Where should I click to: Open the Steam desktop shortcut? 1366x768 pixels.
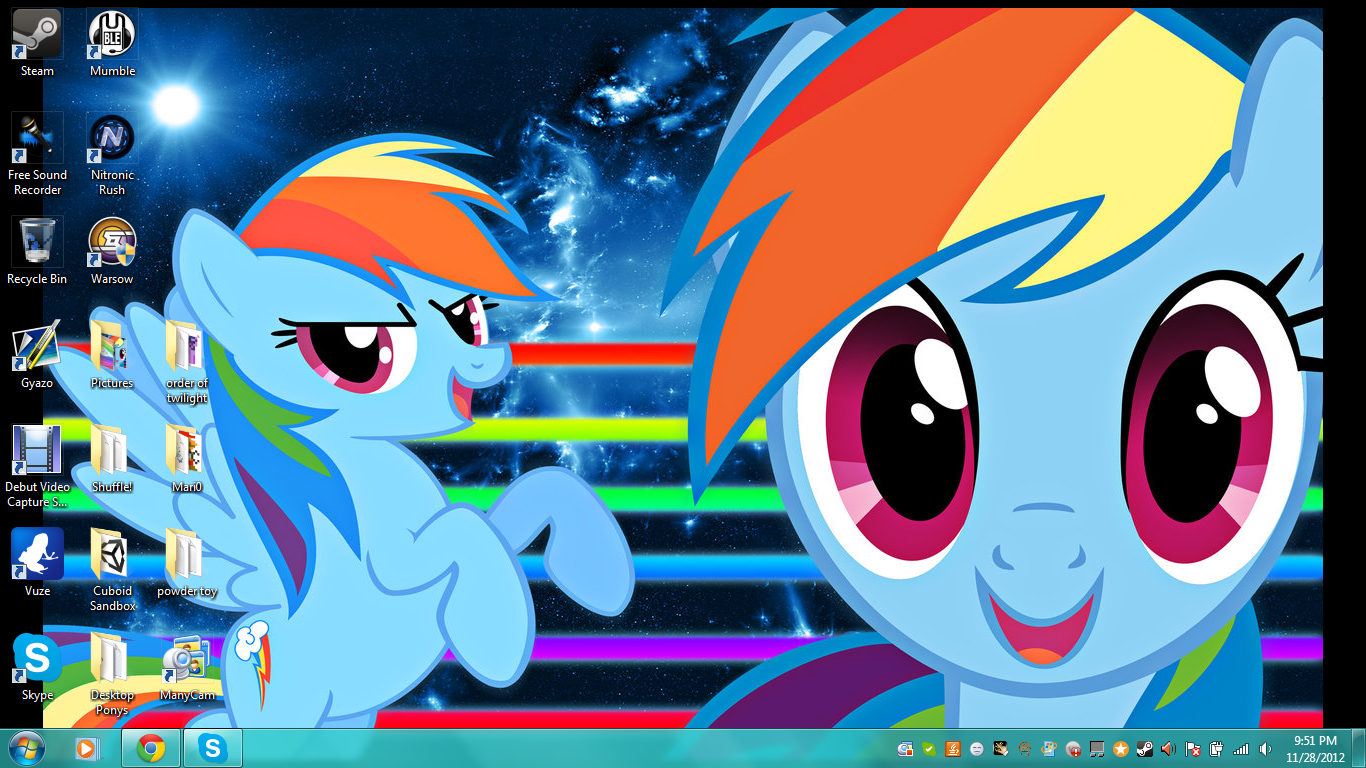(x=37, y=43)
